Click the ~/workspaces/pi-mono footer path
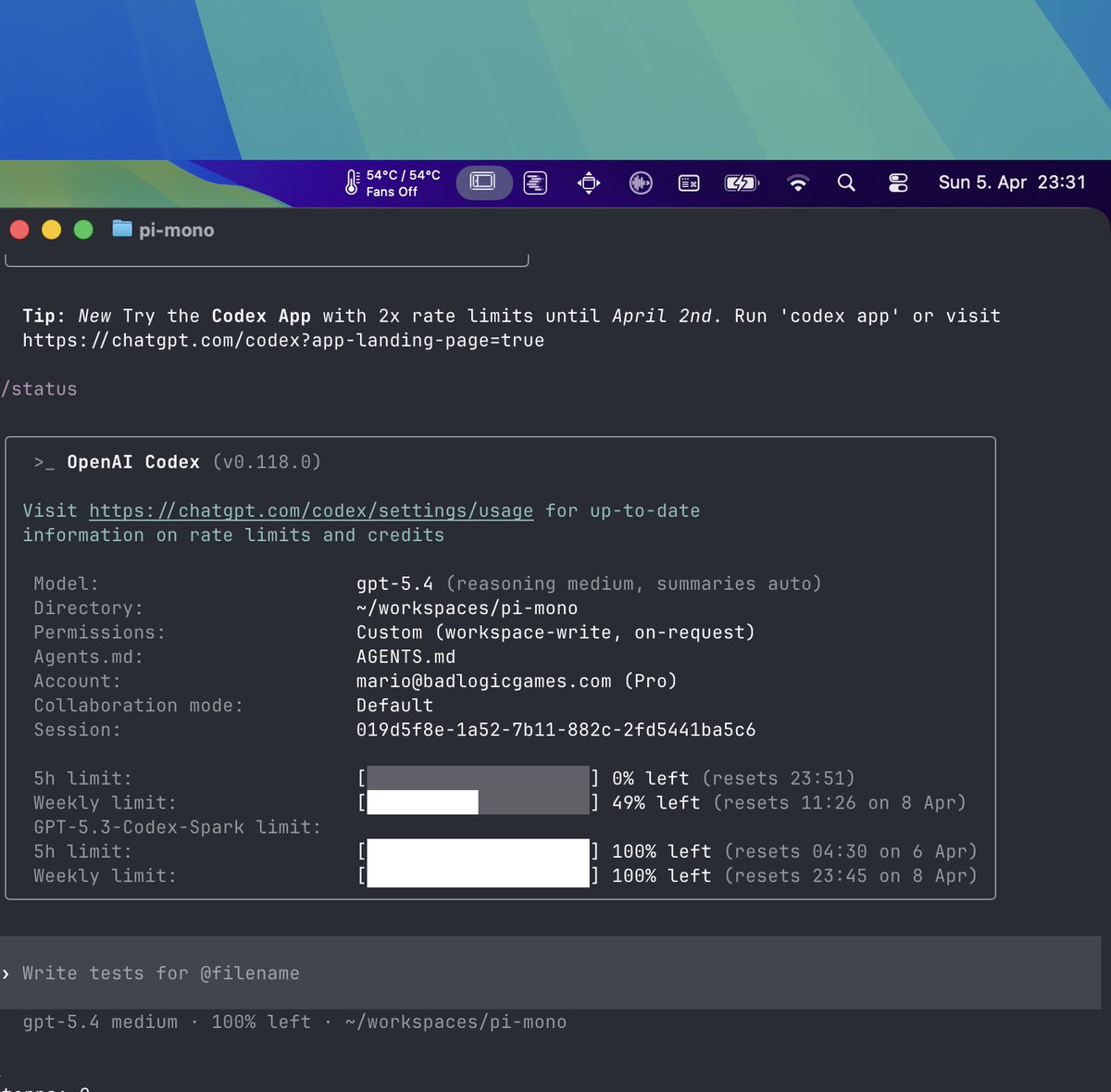The height and width of the screenshot is (1092, 1111). click(456, 1022)
